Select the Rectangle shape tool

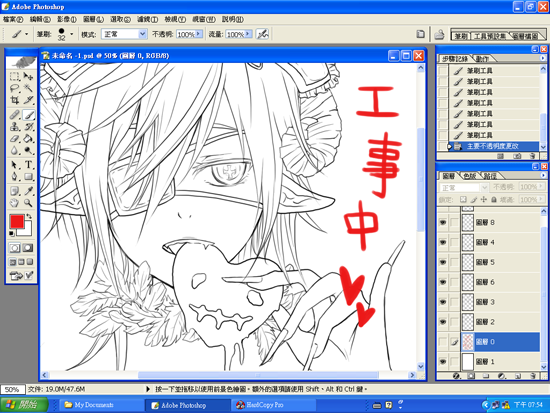click(28, 176)
